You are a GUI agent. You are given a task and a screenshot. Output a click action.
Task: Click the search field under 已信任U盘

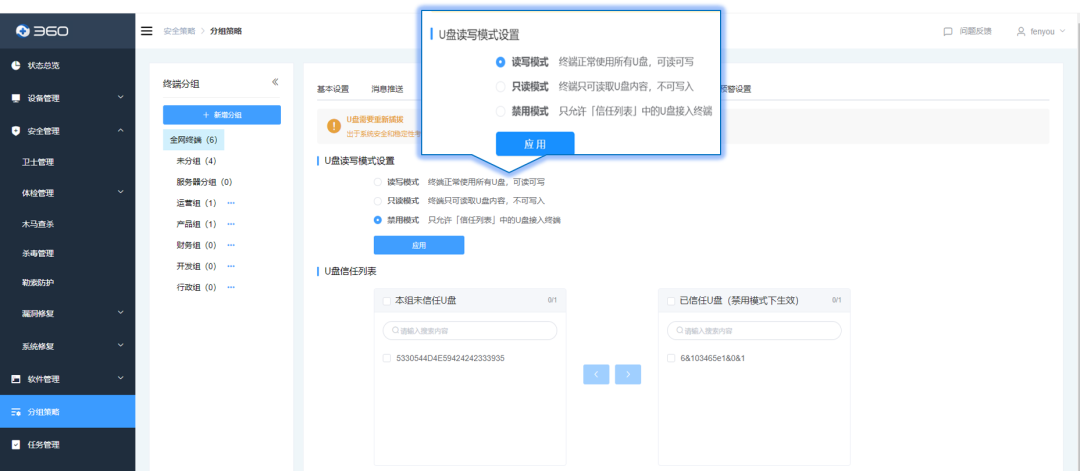pyautogui.click(x=754, y=331)
